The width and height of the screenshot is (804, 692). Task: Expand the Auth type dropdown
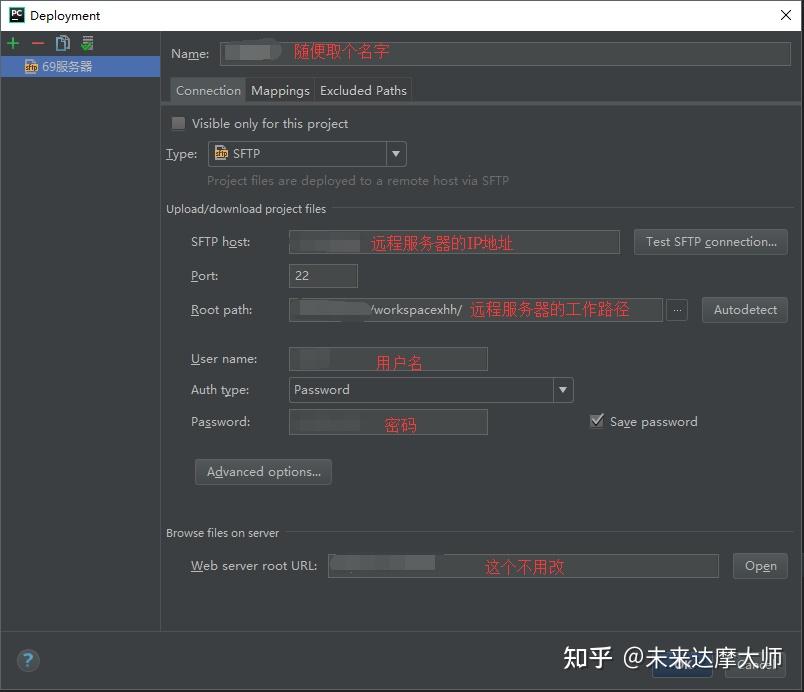[x=562, y=390]
